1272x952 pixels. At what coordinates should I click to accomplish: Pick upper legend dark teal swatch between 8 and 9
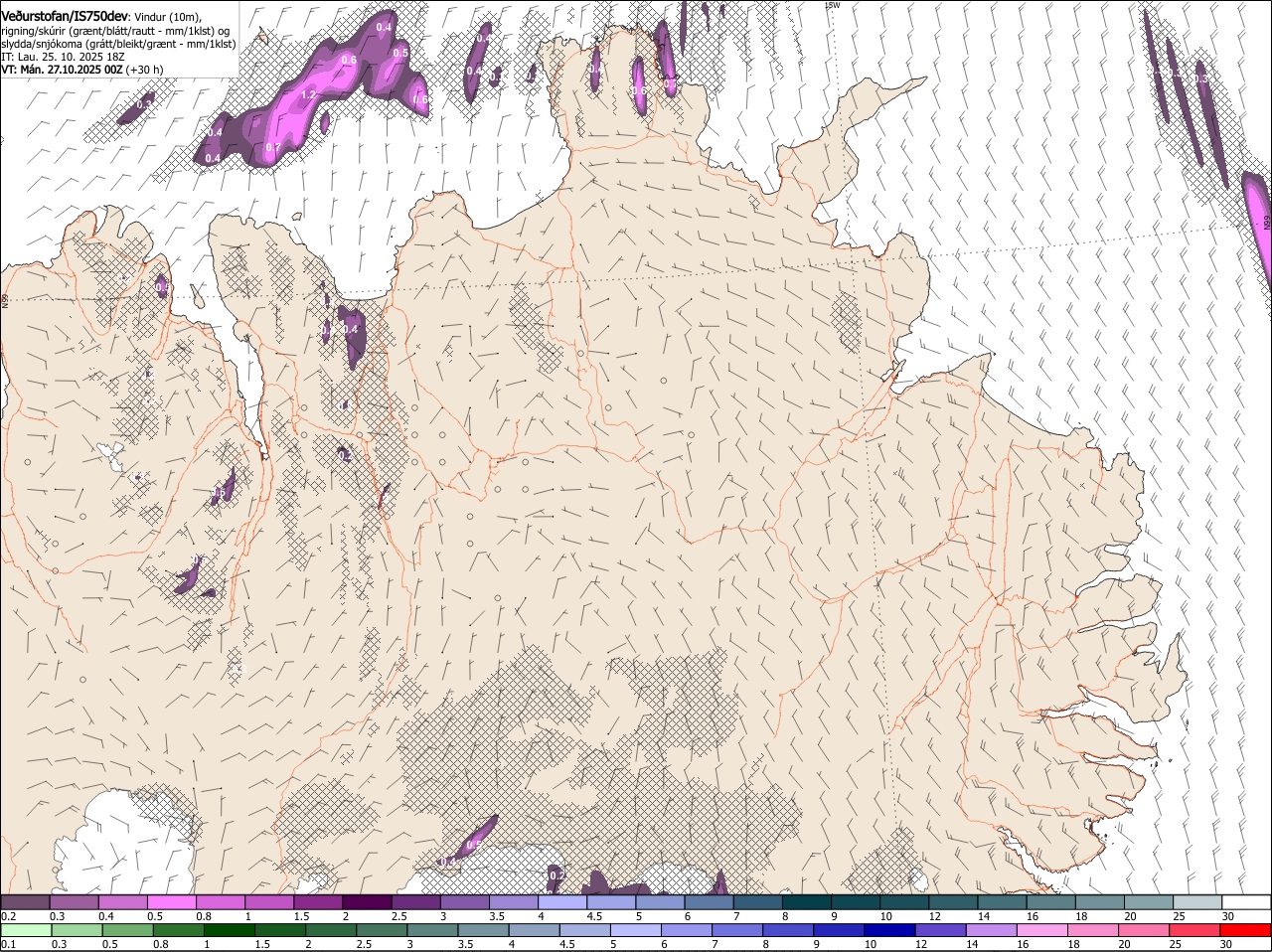tap(806, 901)
